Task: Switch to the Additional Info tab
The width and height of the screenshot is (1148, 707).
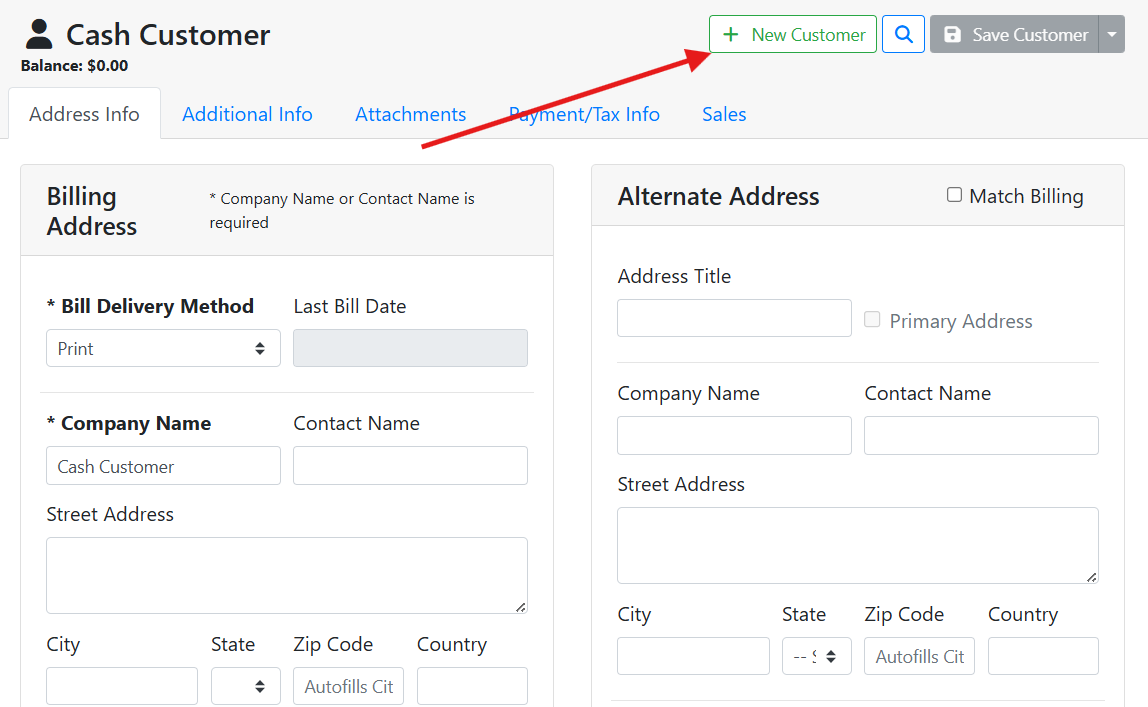Action: 247,115
